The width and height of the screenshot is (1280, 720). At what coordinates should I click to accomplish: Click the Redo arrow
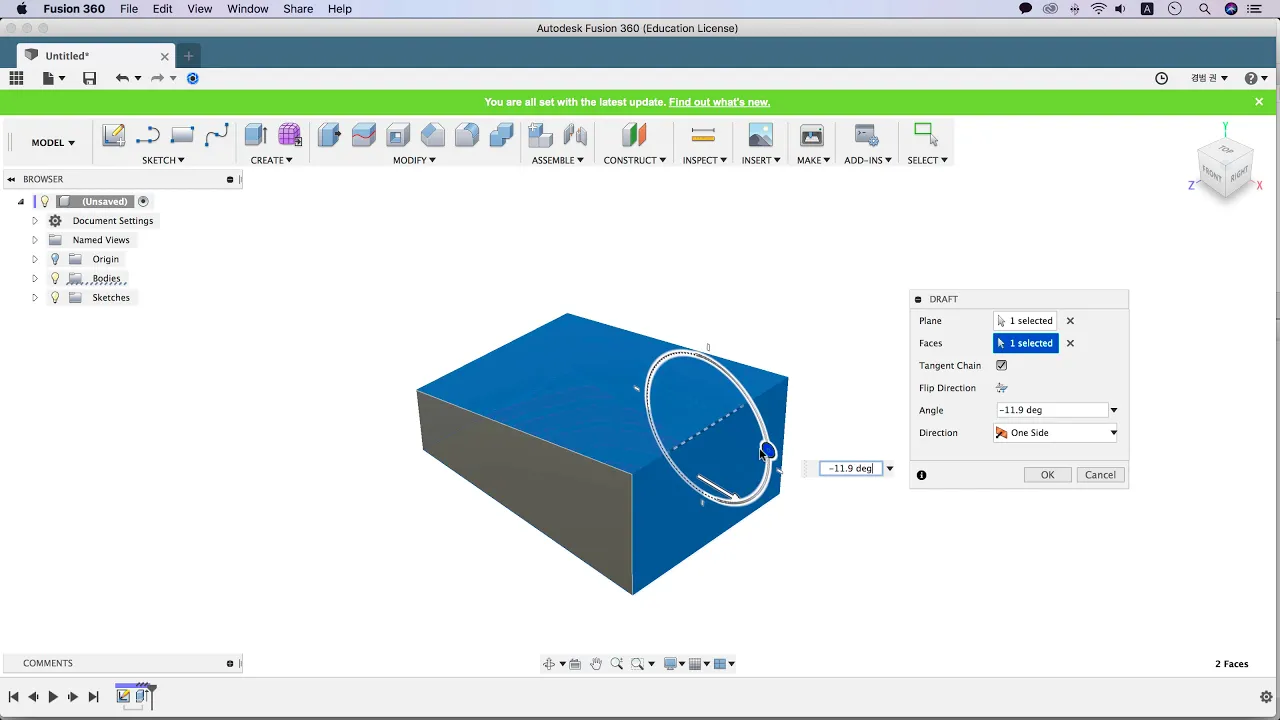157,78
